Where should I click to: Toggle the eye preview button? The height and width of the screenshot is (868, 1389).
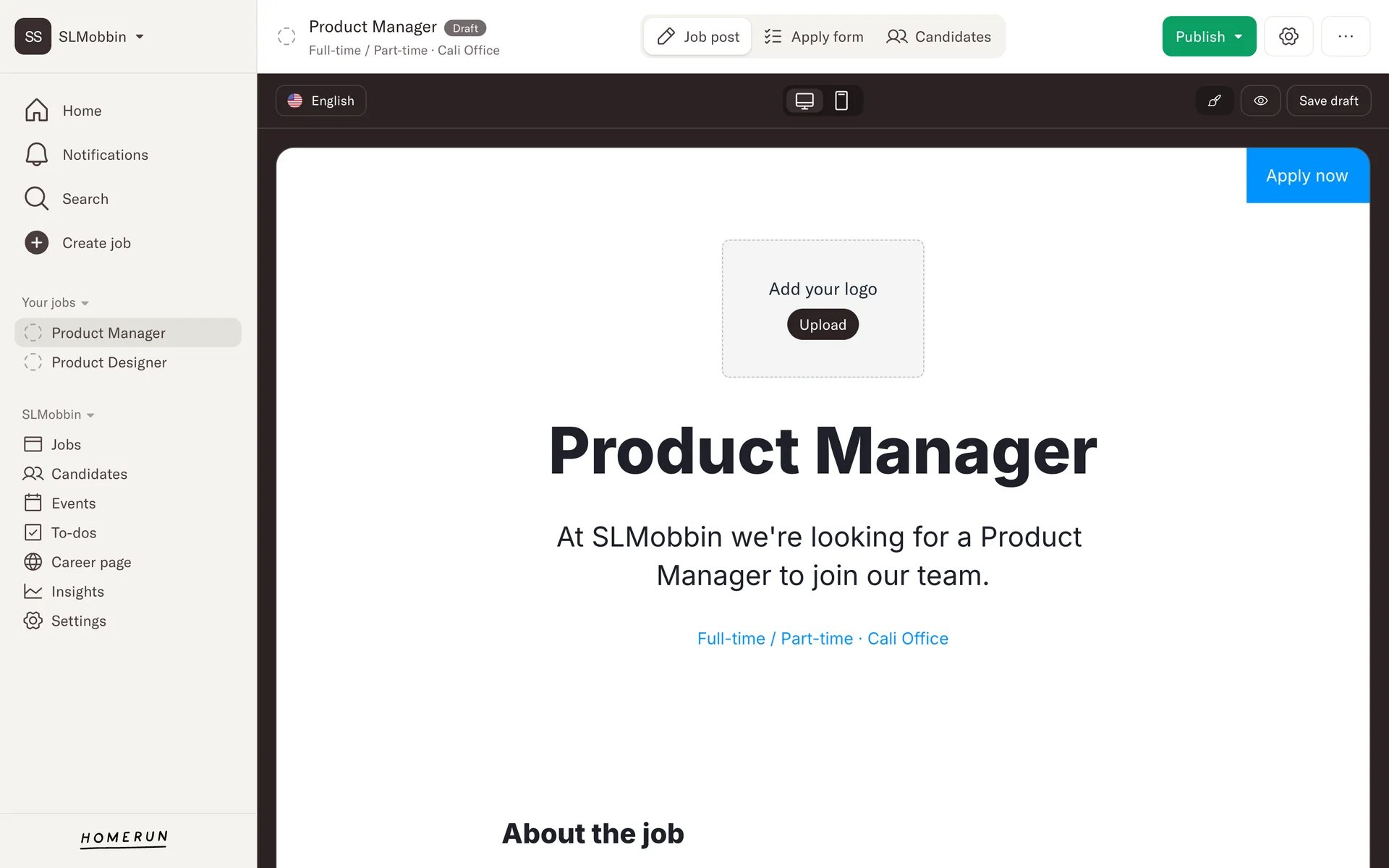tap(1260, 101)
